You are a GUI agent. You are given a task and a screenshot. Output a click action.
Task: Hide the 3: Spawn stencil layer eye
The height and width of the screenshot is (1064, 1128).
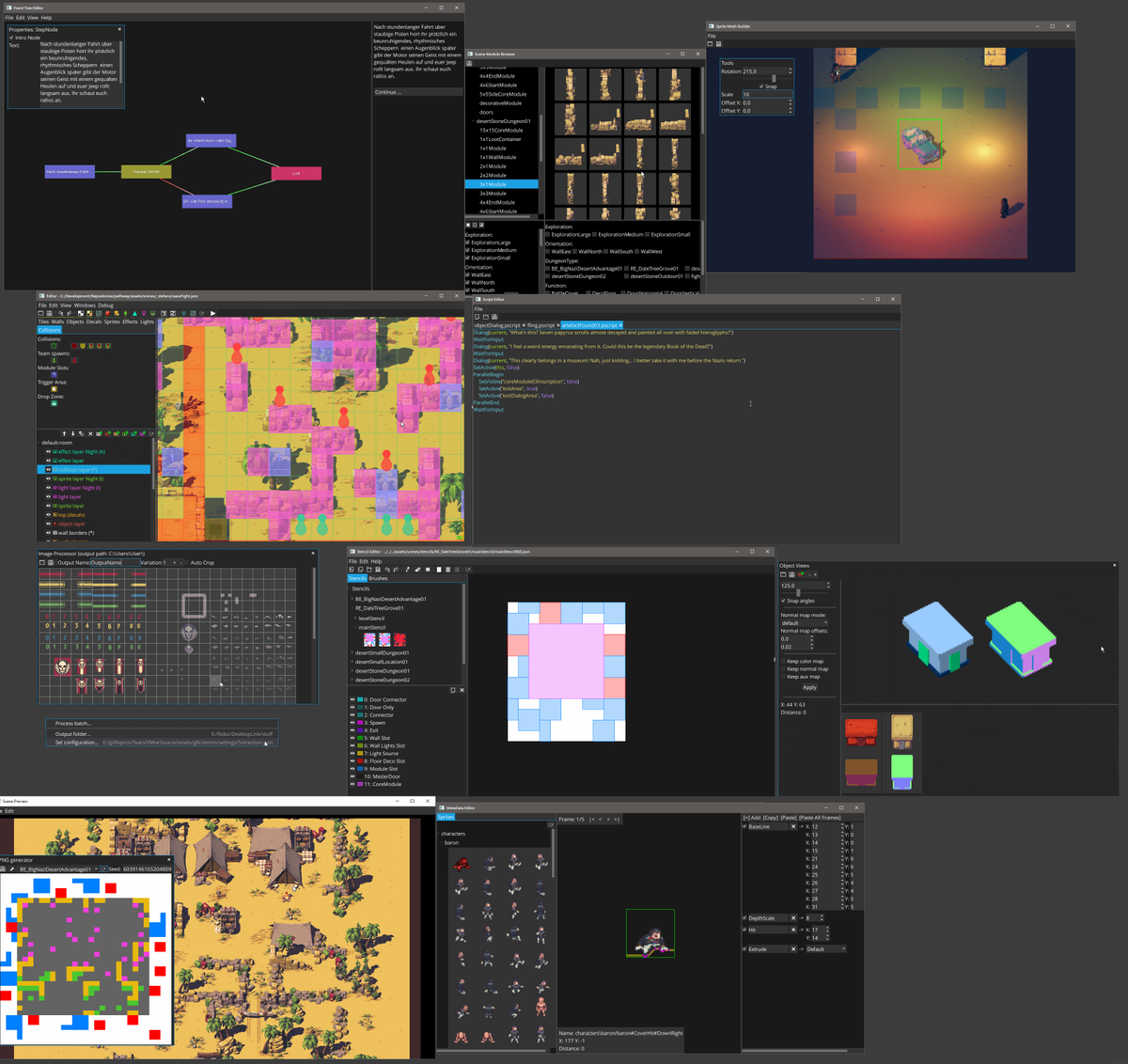[352, 723]
